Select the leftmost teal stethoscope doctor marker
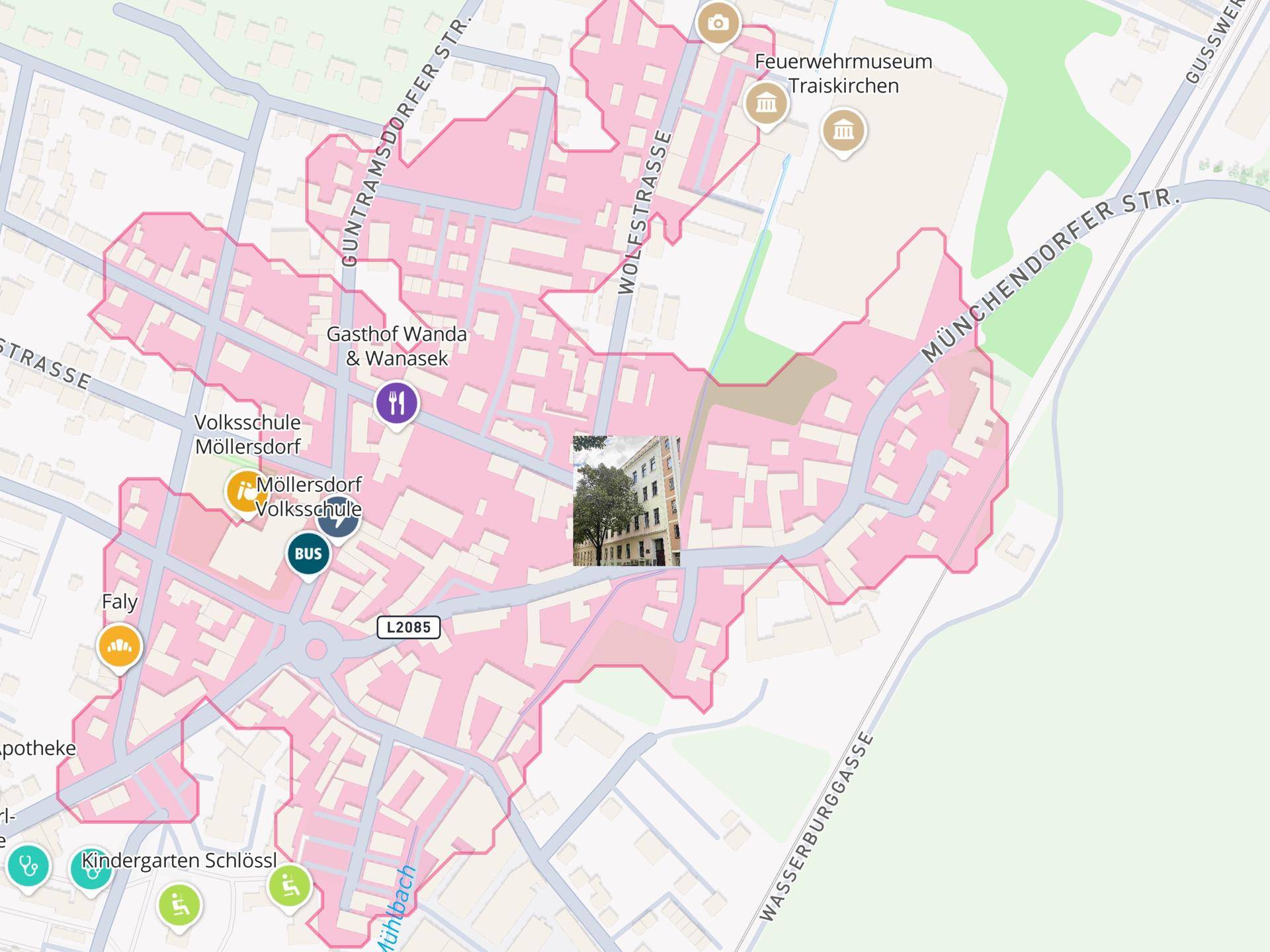The height and width of the screenshot is (952, 1270). 28,867
